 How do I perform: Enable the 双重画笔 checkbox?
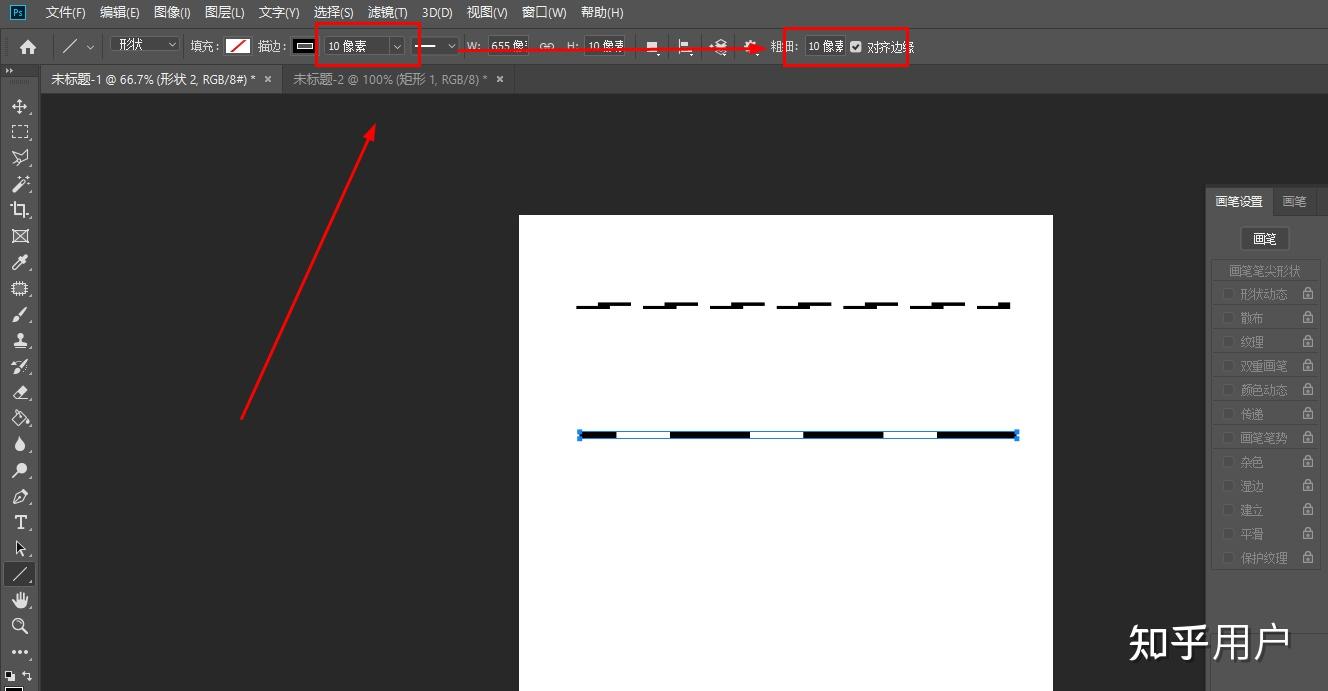[1228, 366]
